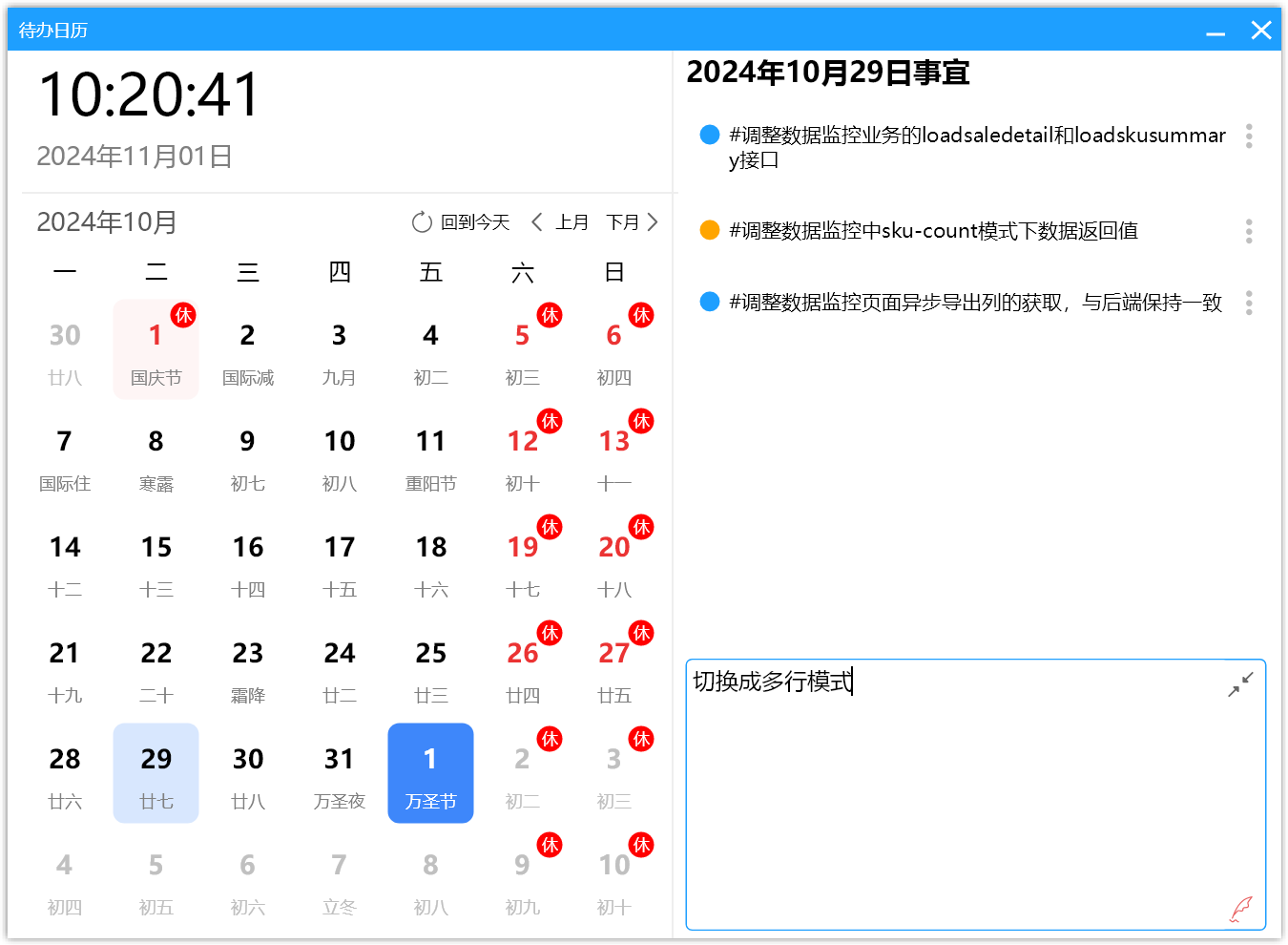Click the 下月 text button
Screen dimensions: 1288x945
coord(623,222)
